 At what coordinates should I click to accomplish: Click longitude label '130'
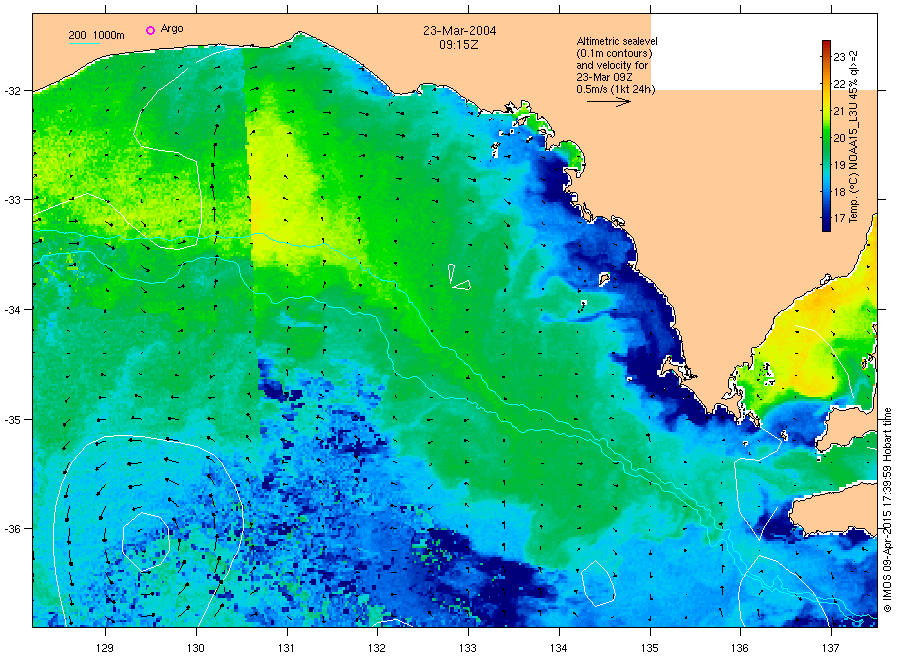pos(196,648)
